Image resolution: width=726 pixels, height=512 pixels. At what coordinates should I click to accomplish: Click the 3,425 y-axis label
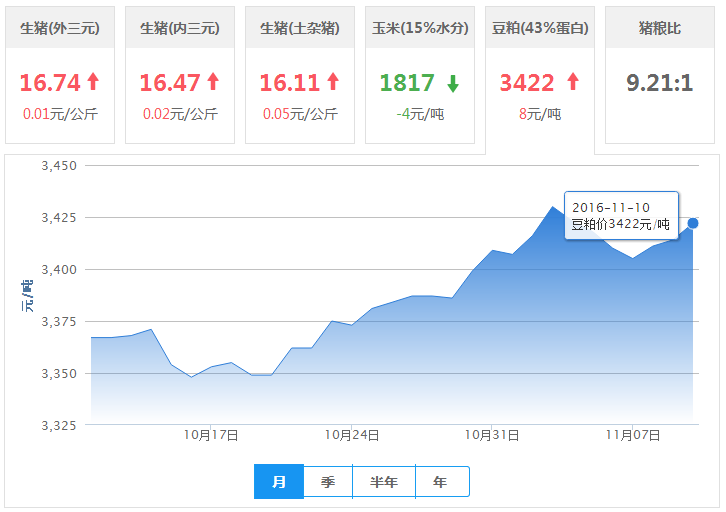click(x=59, y=218)
